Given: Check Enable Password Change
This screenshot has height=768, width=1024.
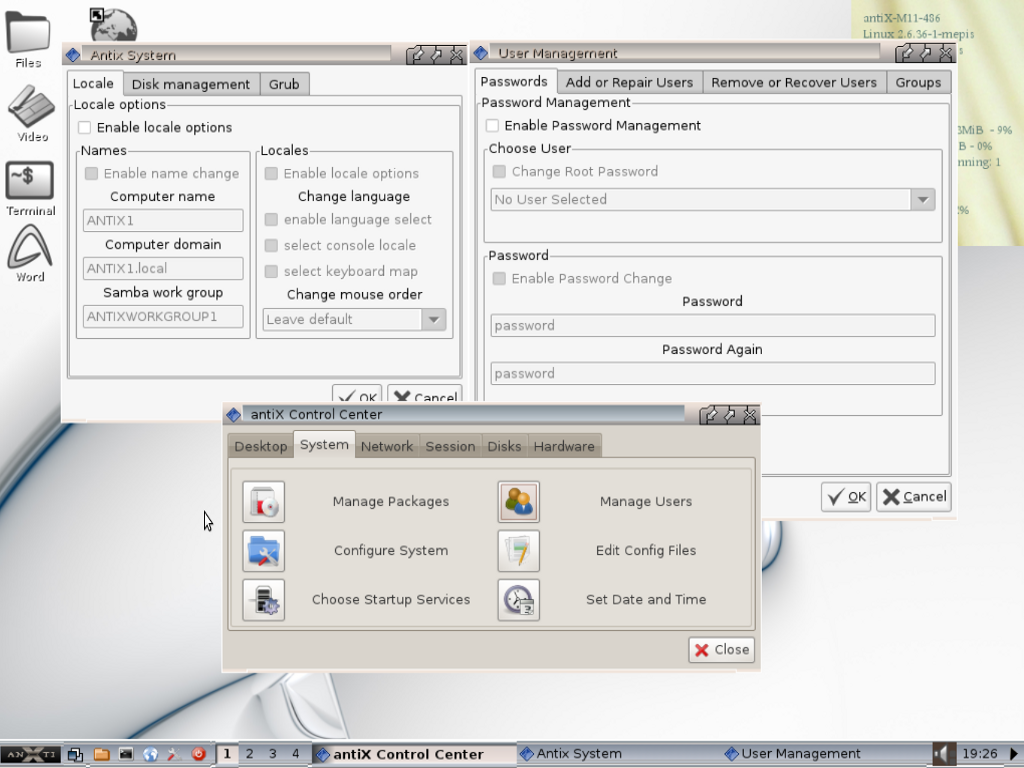Looking at the screenshot, I should click(500, 278).
